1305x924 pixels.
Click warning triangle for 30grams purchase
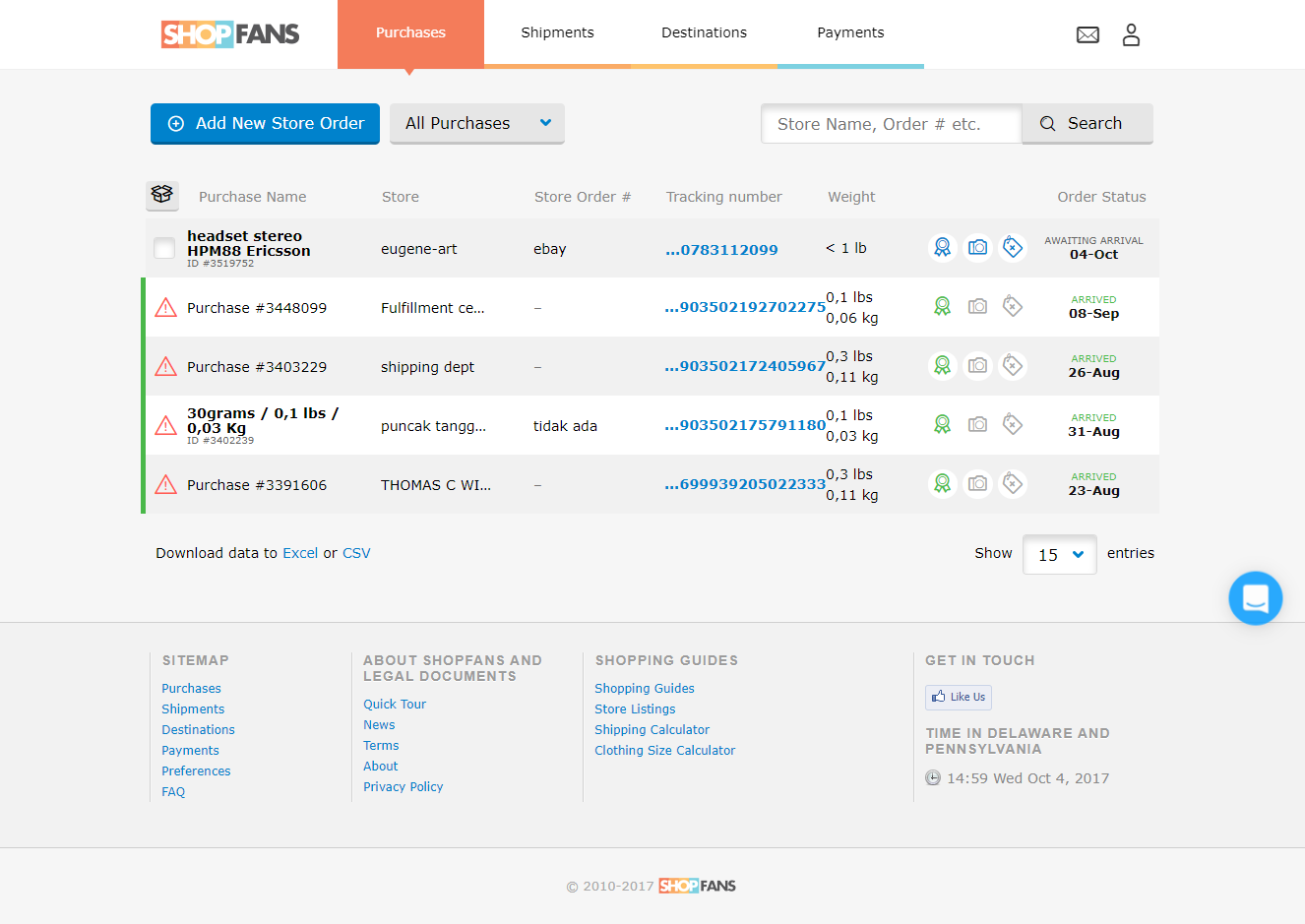pos(166,425)
